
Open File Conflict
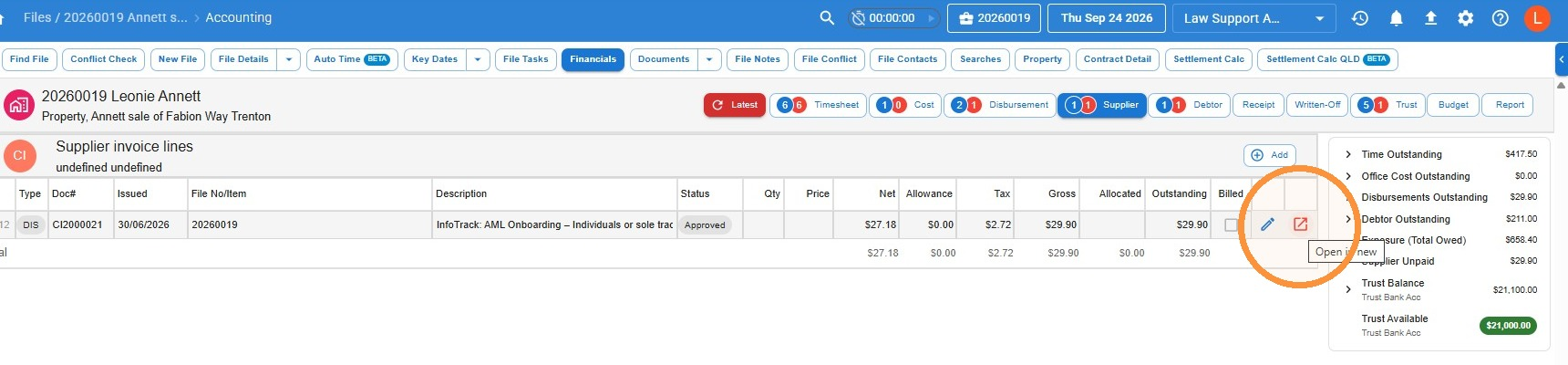pyautogui.click(x=830, y=59)
